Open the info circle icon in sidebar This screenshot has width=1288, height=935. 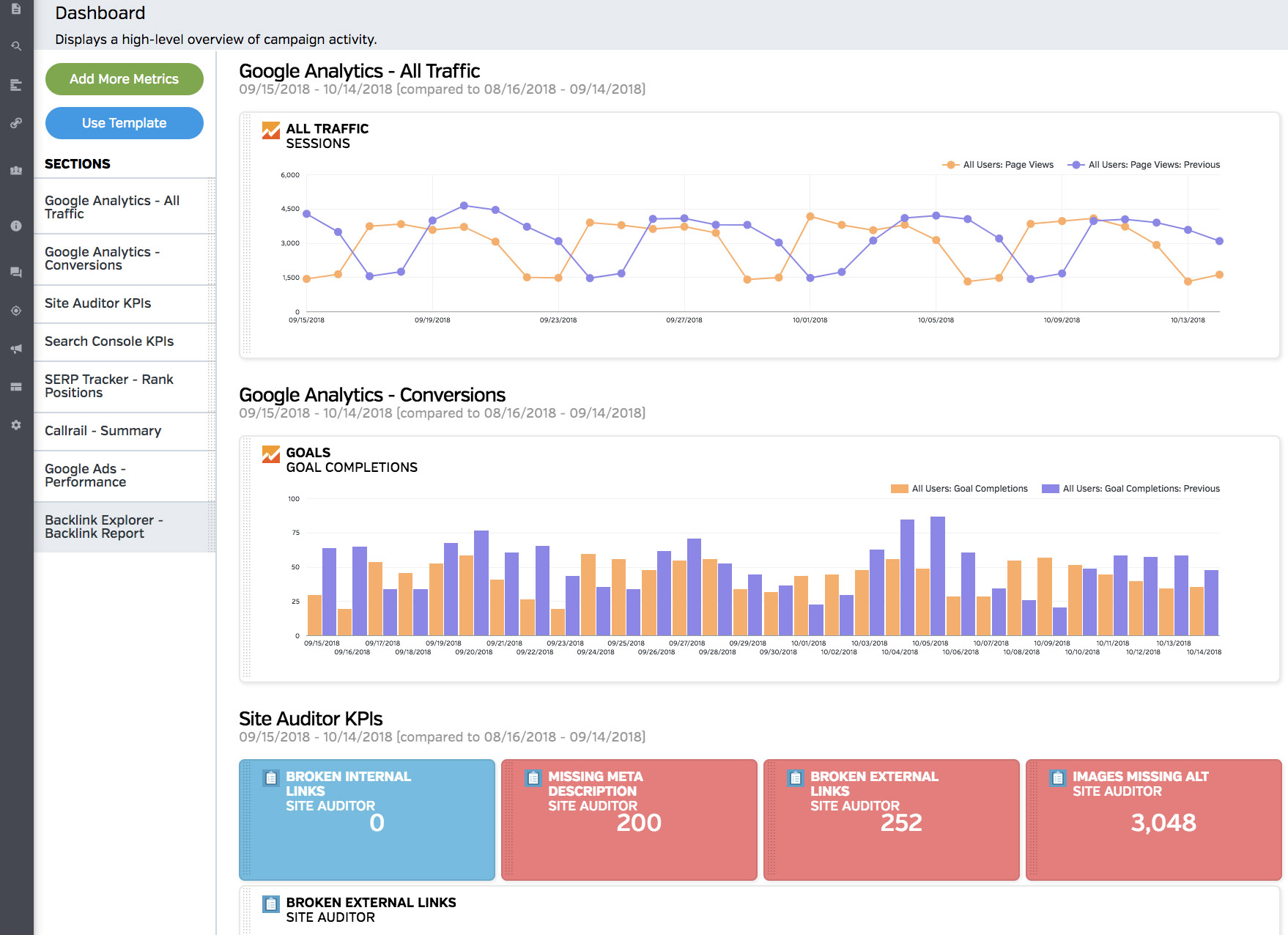click(x=16, y=226)
